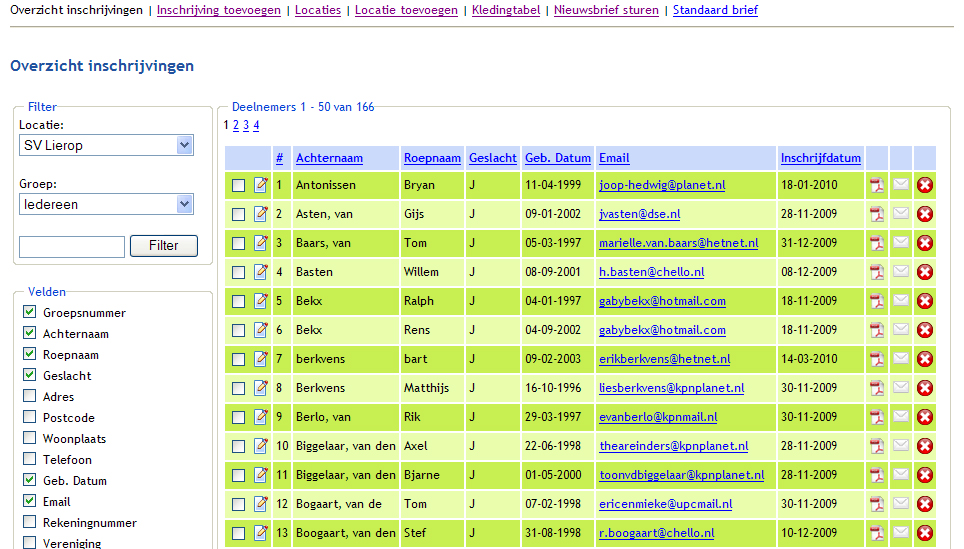Enable the Adres field

click(x=30, y=395)
